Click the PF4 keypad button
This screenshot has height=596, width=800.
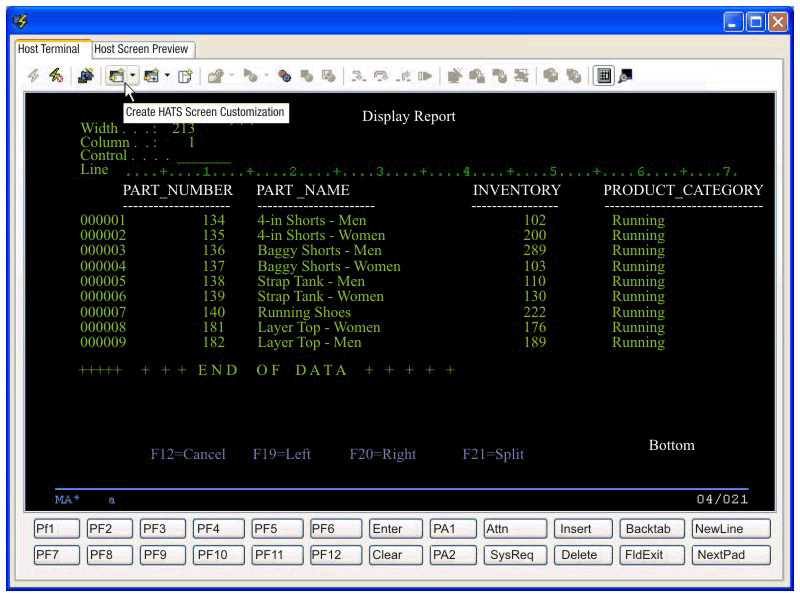[x=219, y=529]
